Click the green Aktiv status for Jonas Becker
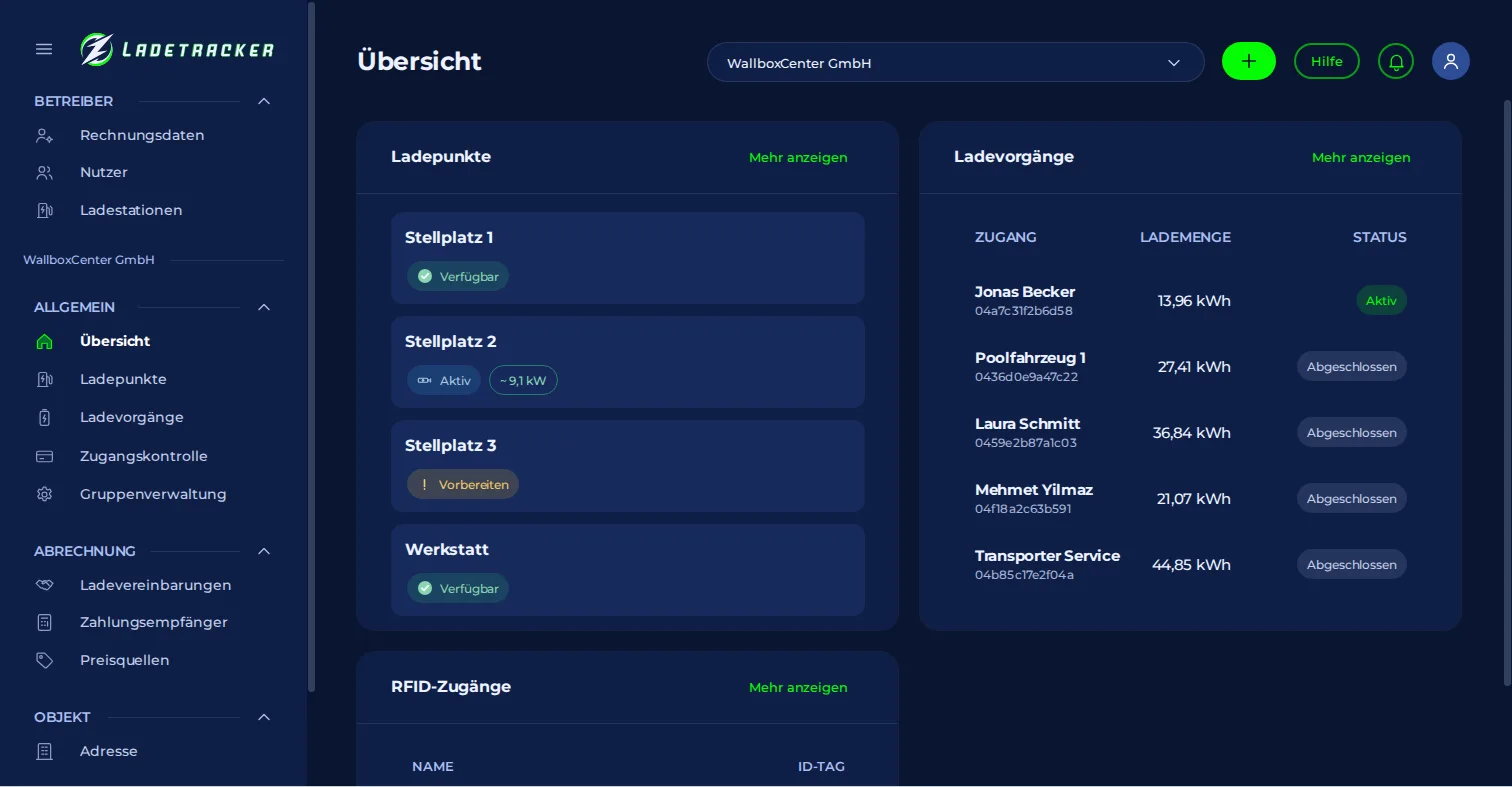The height and width of the screenshot is (787, 1512). click(x=1381, y=300)
